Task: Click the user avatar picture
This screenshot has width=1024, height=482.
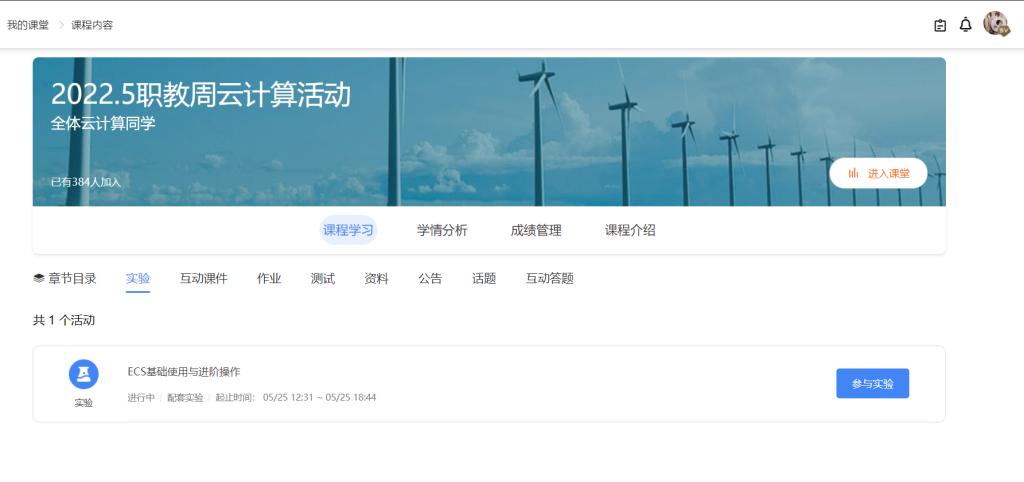Action: coord(995,24)
